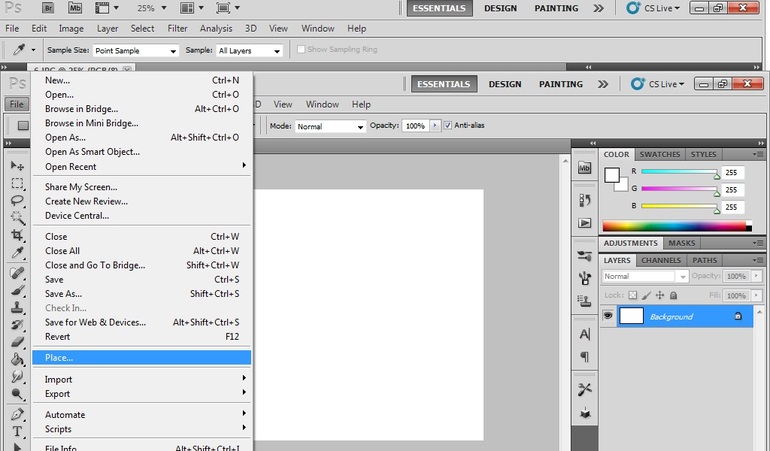Image resolution: width=770 pixels, height=451 pixels.
Task: Select the Move tool in the toolbox
Action: click(x=17, y=165)
